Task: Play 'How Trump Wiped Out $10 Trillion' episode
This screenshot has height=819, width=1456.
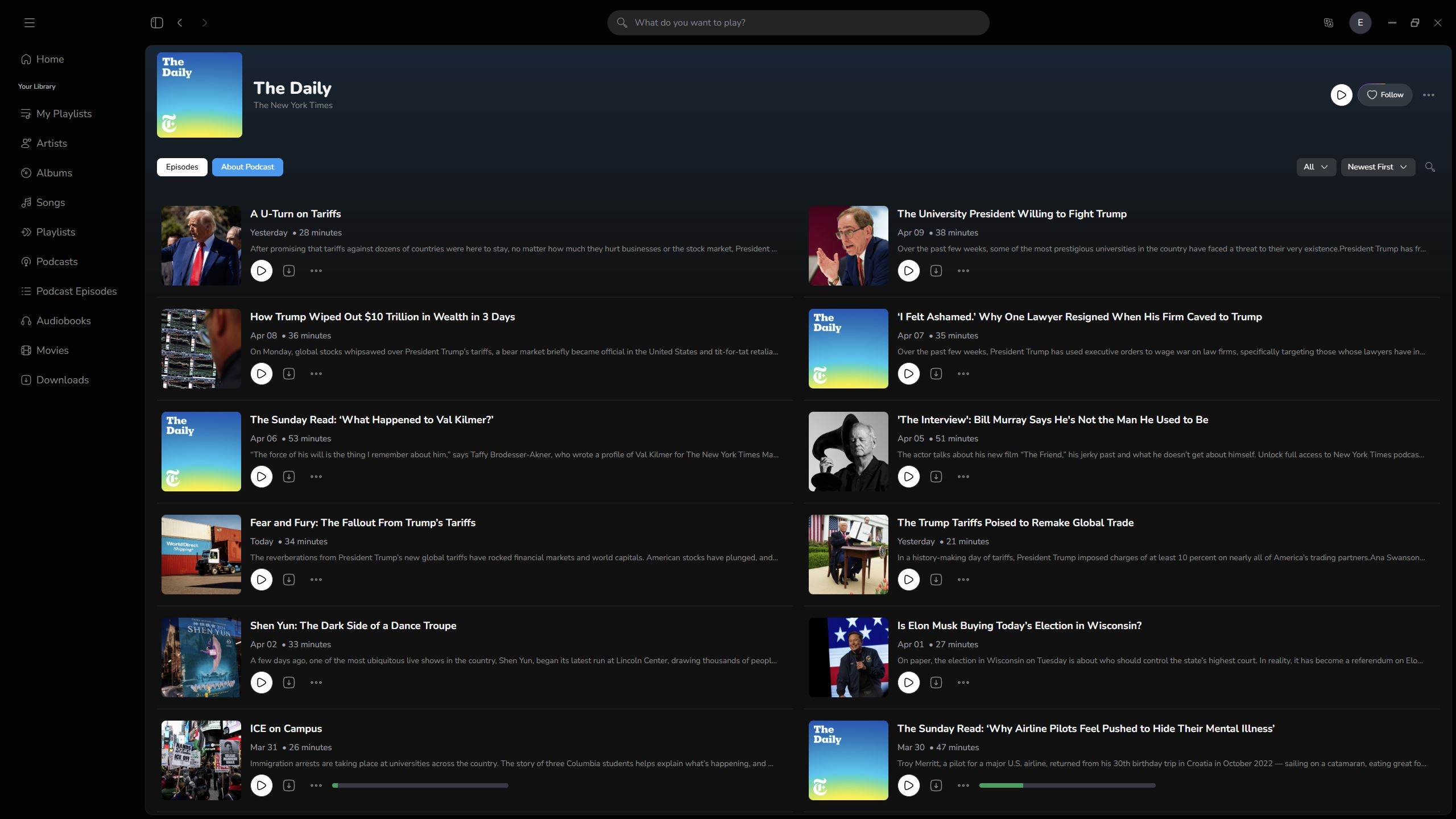Action: [262, 374]
